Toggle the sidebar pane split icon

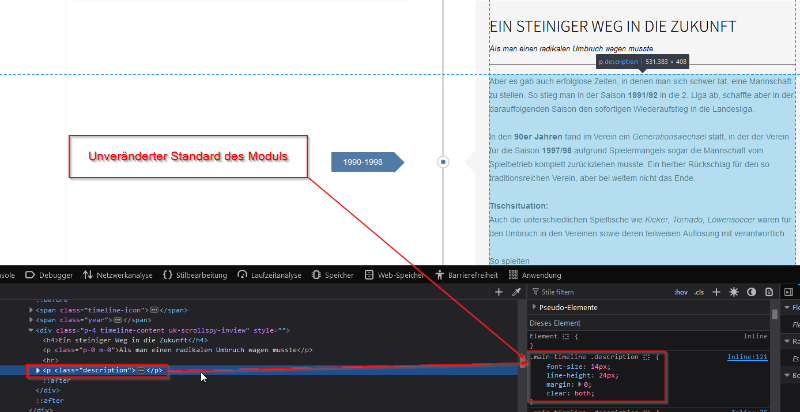[x=788, y=292]
